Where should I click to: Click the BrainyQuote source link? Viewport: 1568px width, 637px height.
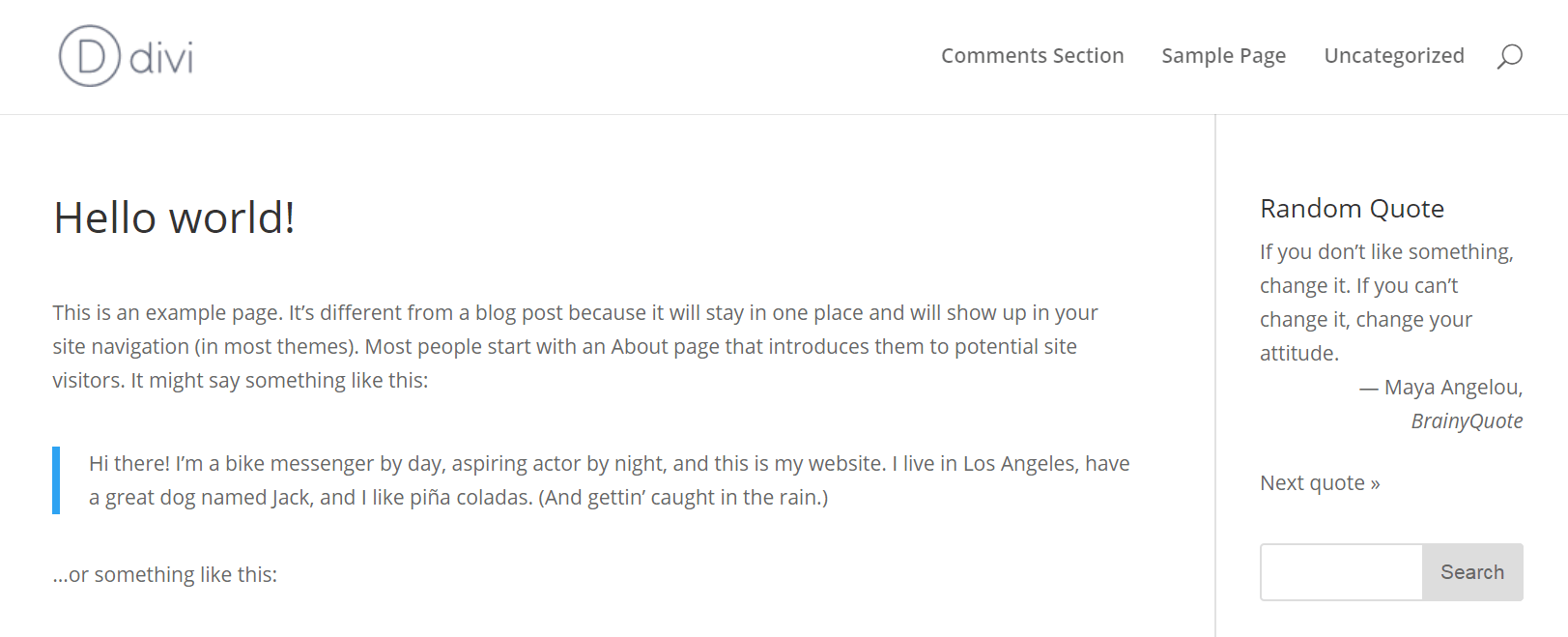coord(1467,421)
